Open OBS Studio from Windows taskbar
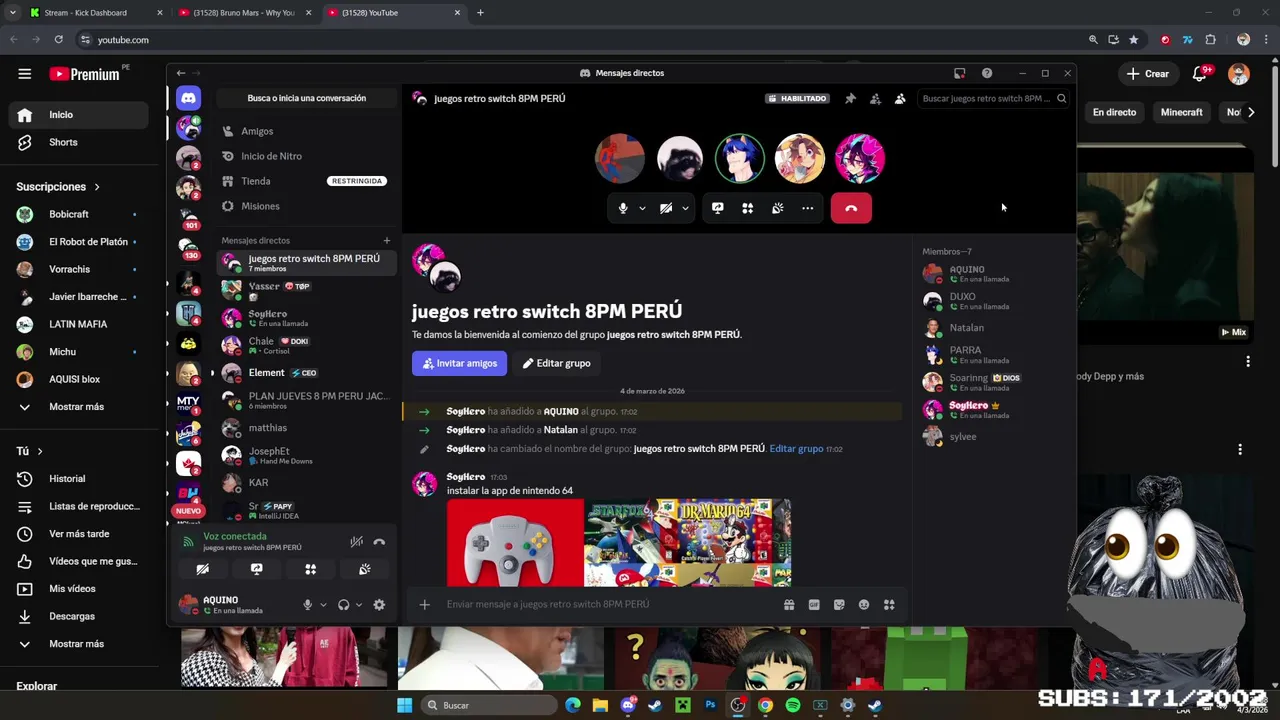 click(738, 705)
